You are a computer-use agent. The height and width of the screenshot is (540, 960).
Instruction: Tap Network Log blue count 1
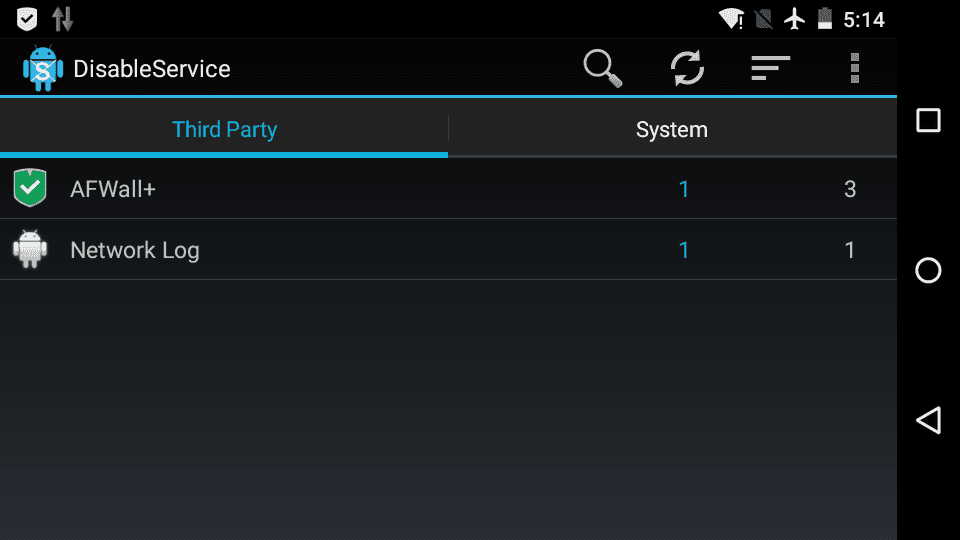coord(684,250)
